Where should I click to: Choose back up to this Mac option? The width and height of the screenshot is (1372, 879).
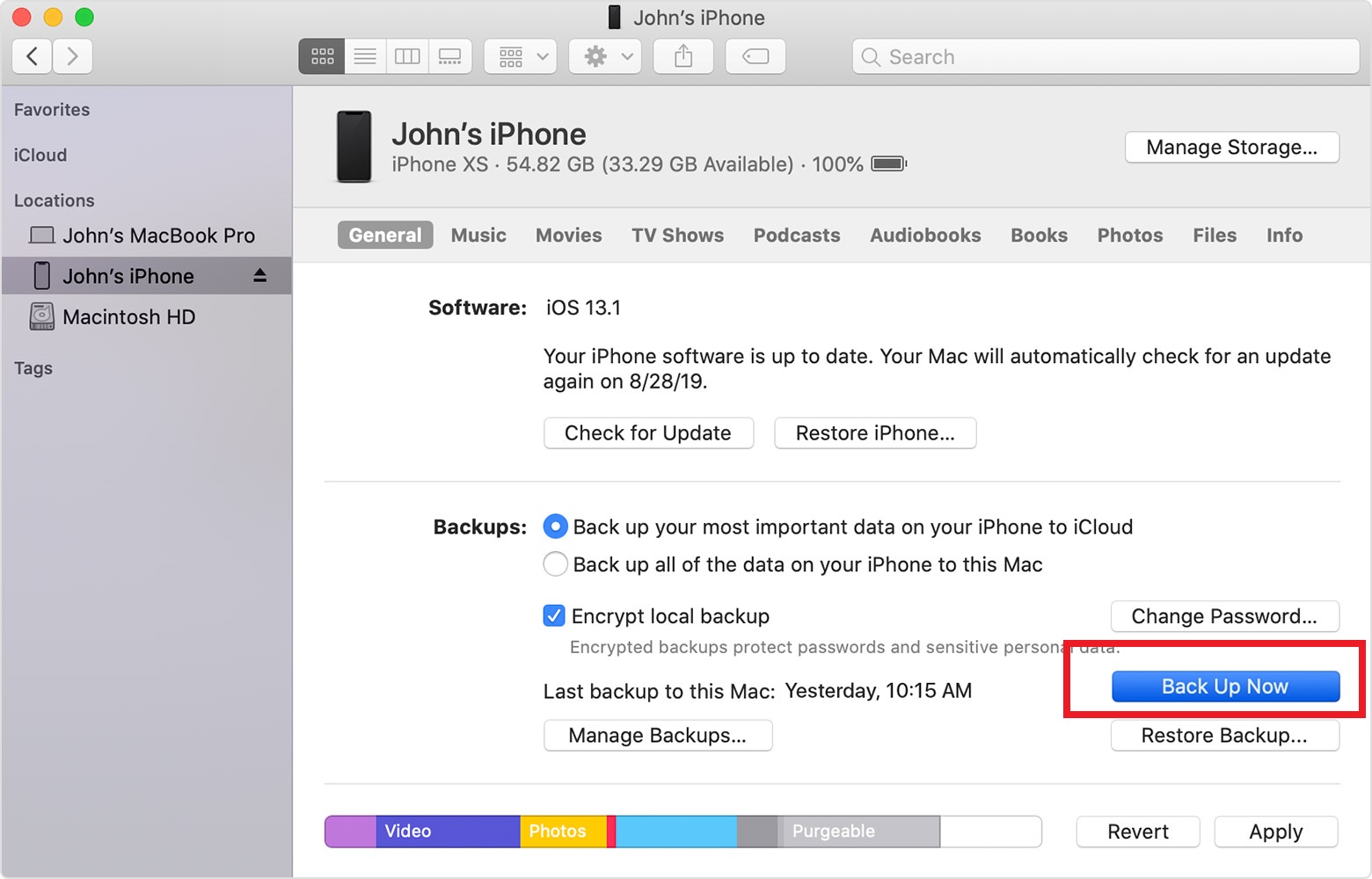(x=555, y=563)
